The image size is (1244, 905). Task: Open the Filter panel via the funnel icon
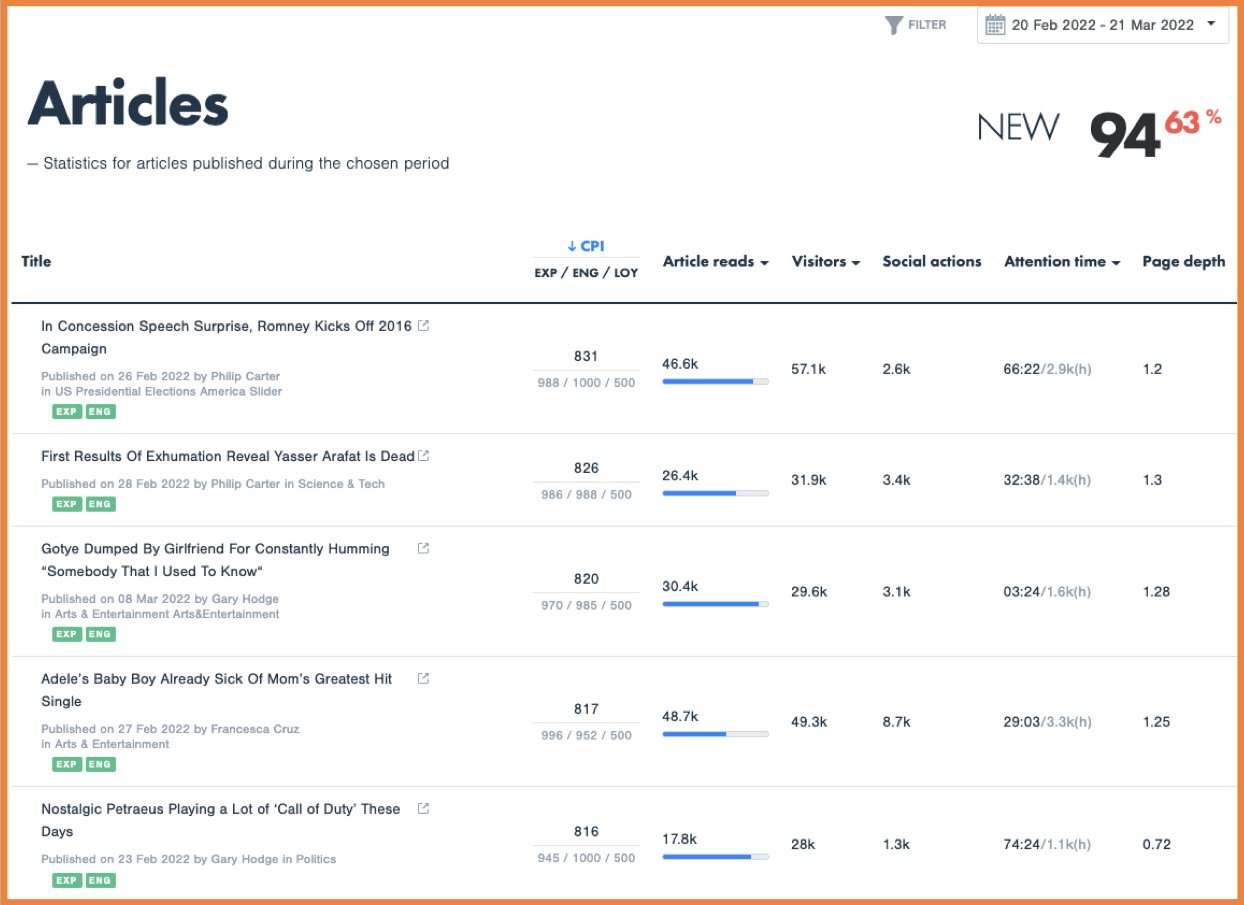[x=893, y=24]
